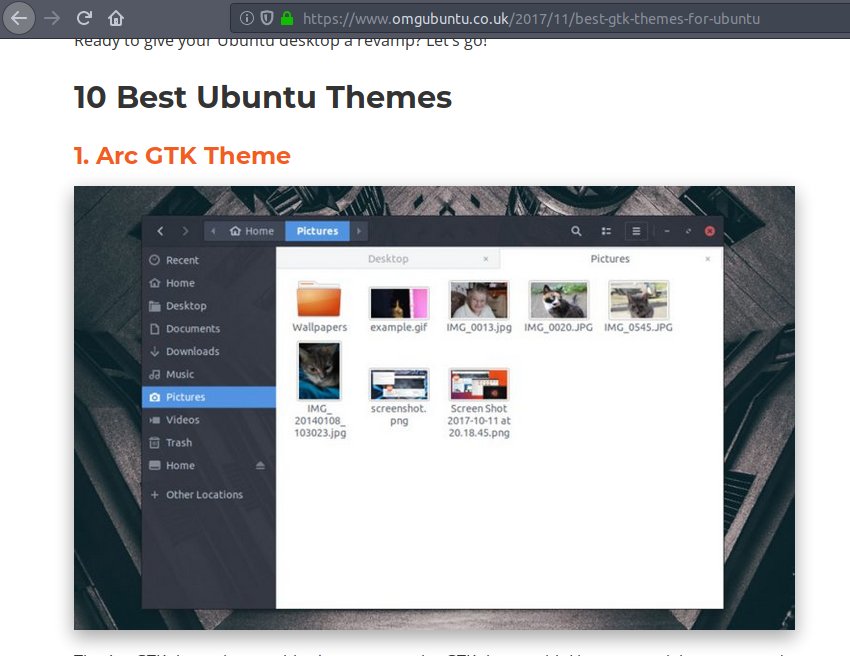
Task: Open the '1. Arc GTK Theme' heading link
Action: [182, 156]
